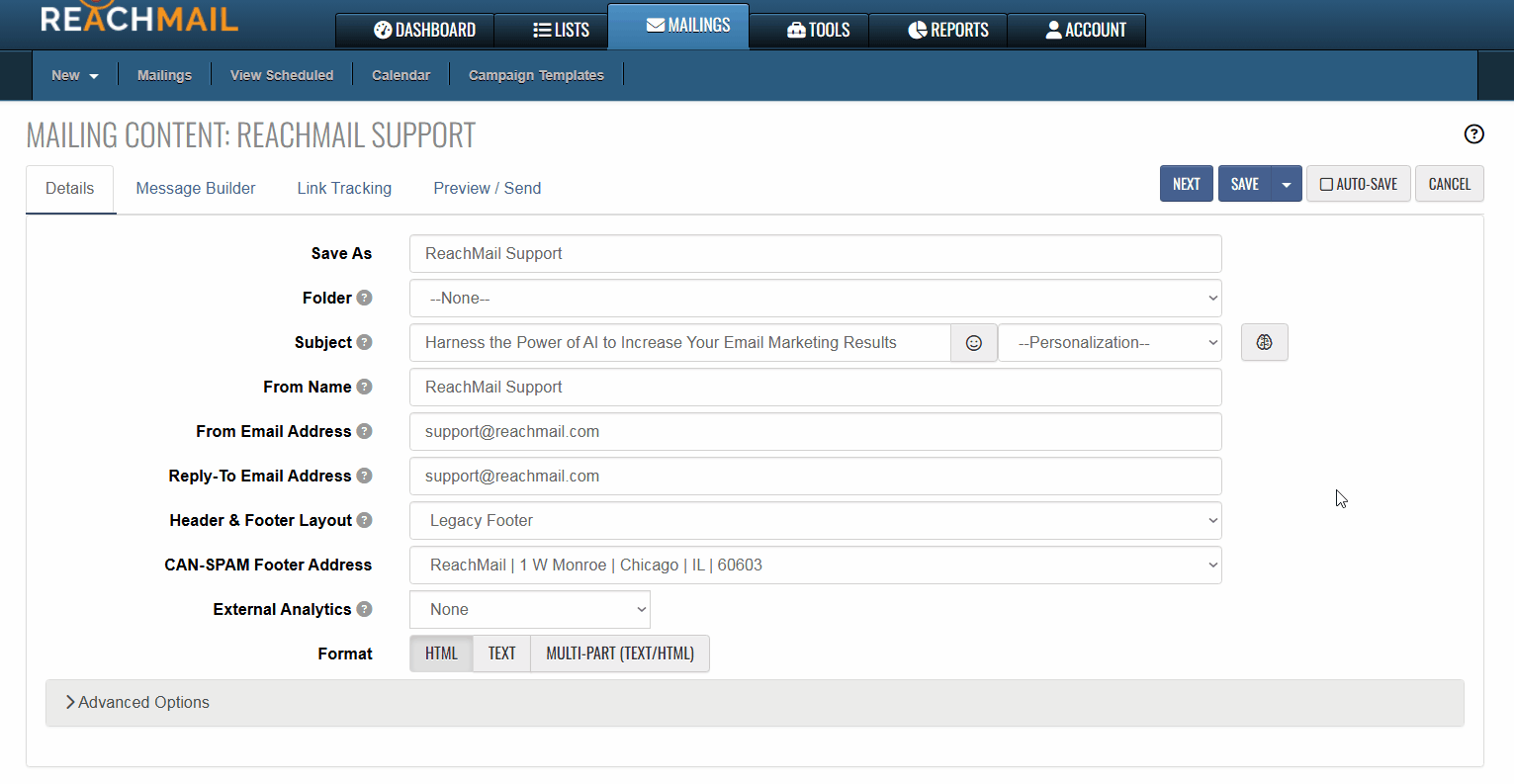Open External Analytics dropdown
1514x784 pixels.
pos(530,610)
